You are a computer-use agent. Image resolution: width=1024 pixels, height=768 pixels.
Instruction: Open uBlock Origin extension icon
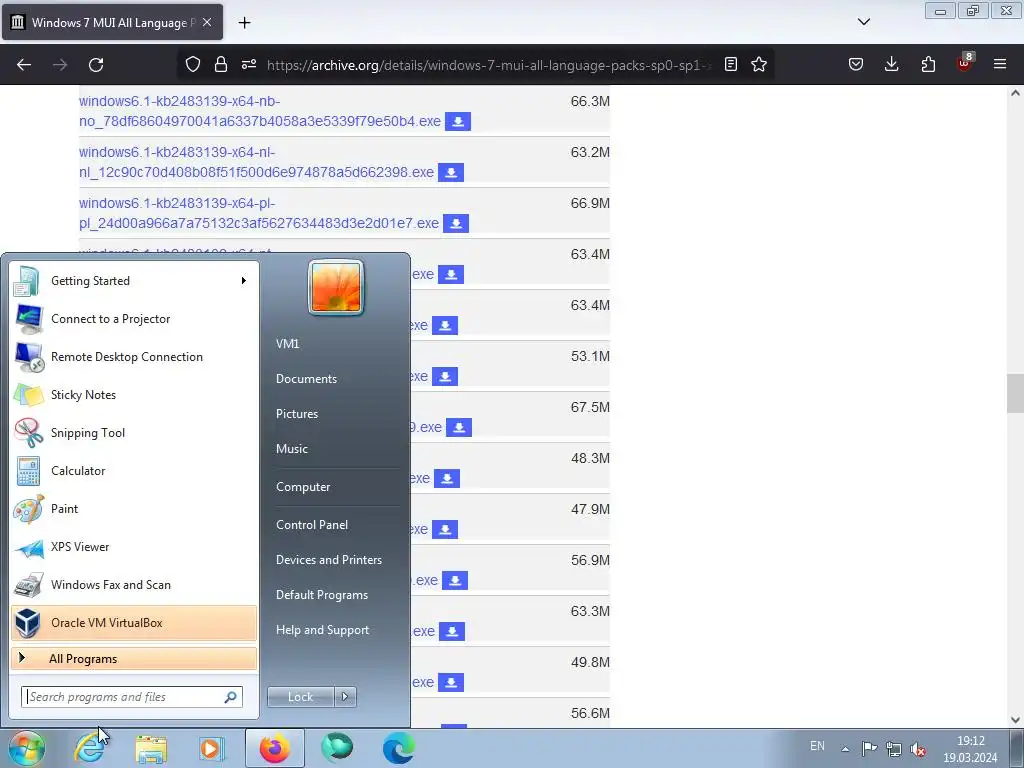(x=965, y=63)
